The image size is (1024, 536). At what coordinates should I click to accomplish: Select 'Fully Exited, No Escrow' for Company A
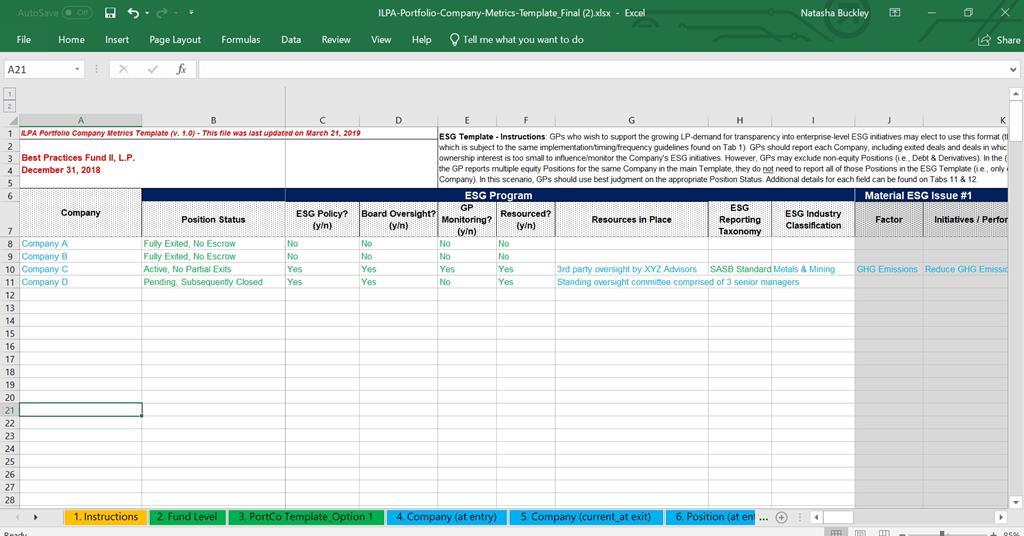[x=214, y=244]
